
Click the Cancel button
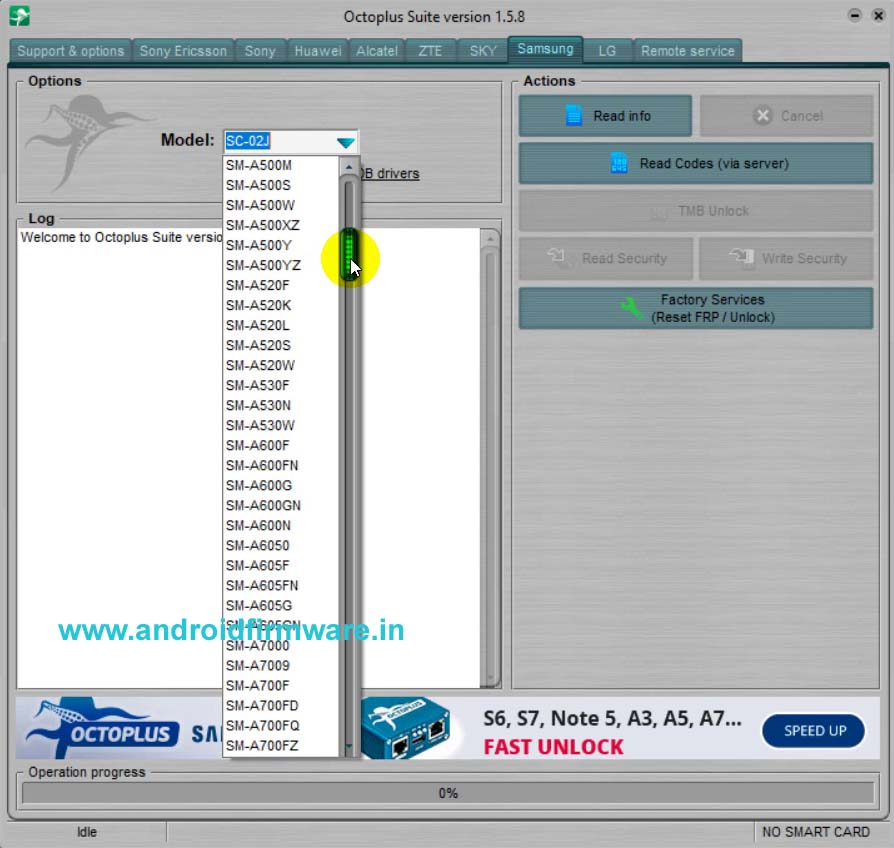click(786, 116)
